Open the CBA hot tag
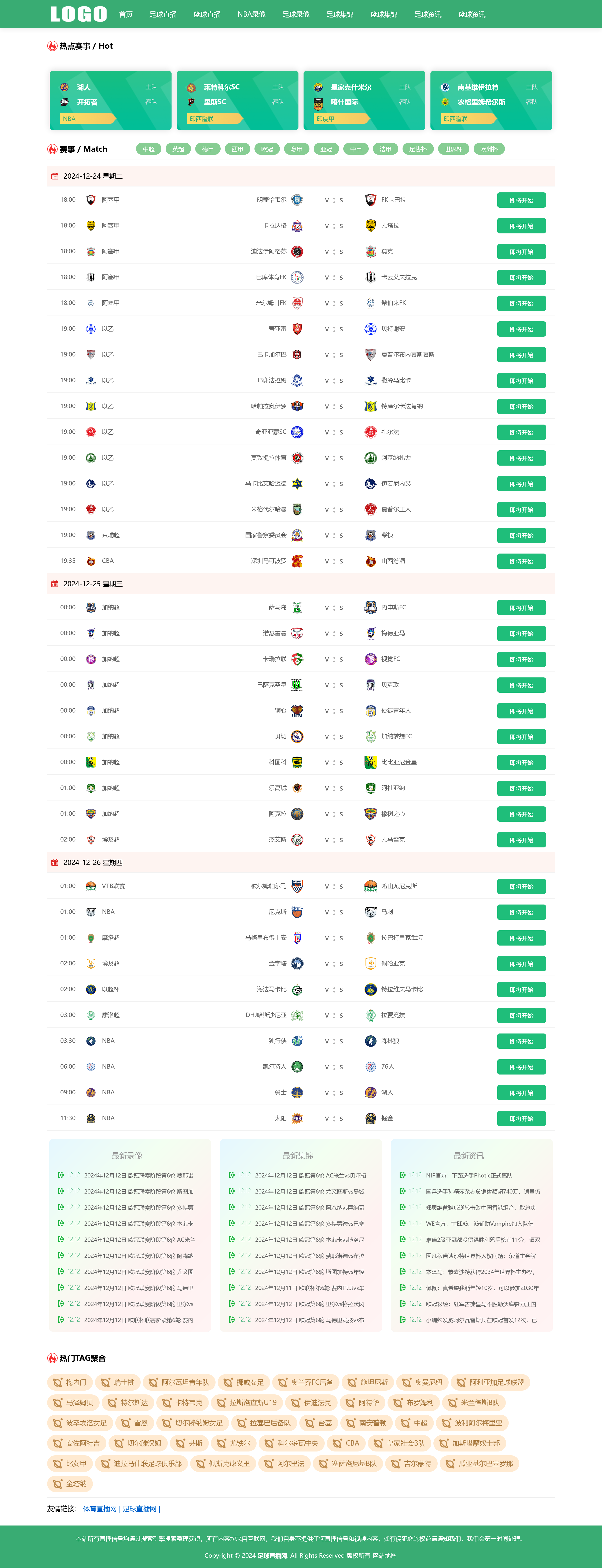 346,1443
